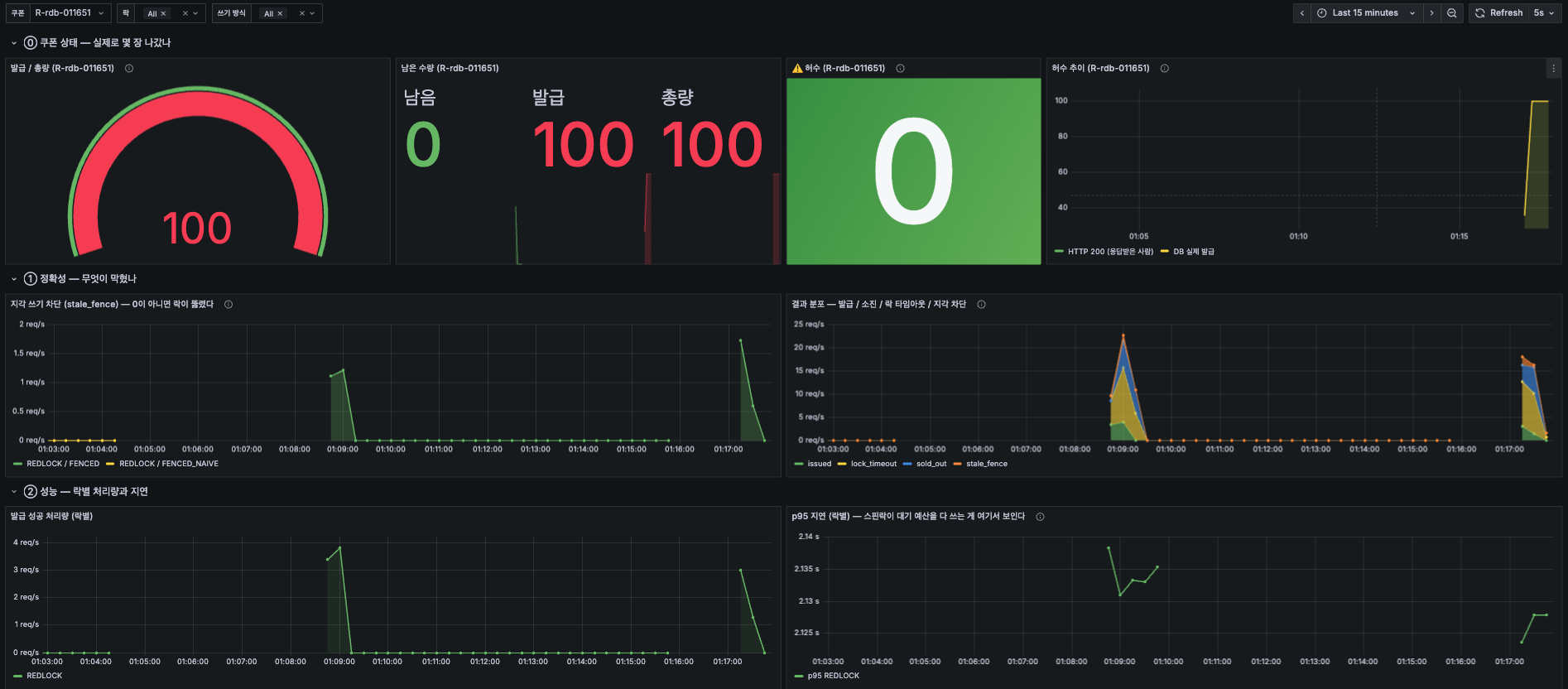Click green swatch for issued series
The width and height of the screenshot is (1568, 689).
pyautogui.click(x=799, y=464)
